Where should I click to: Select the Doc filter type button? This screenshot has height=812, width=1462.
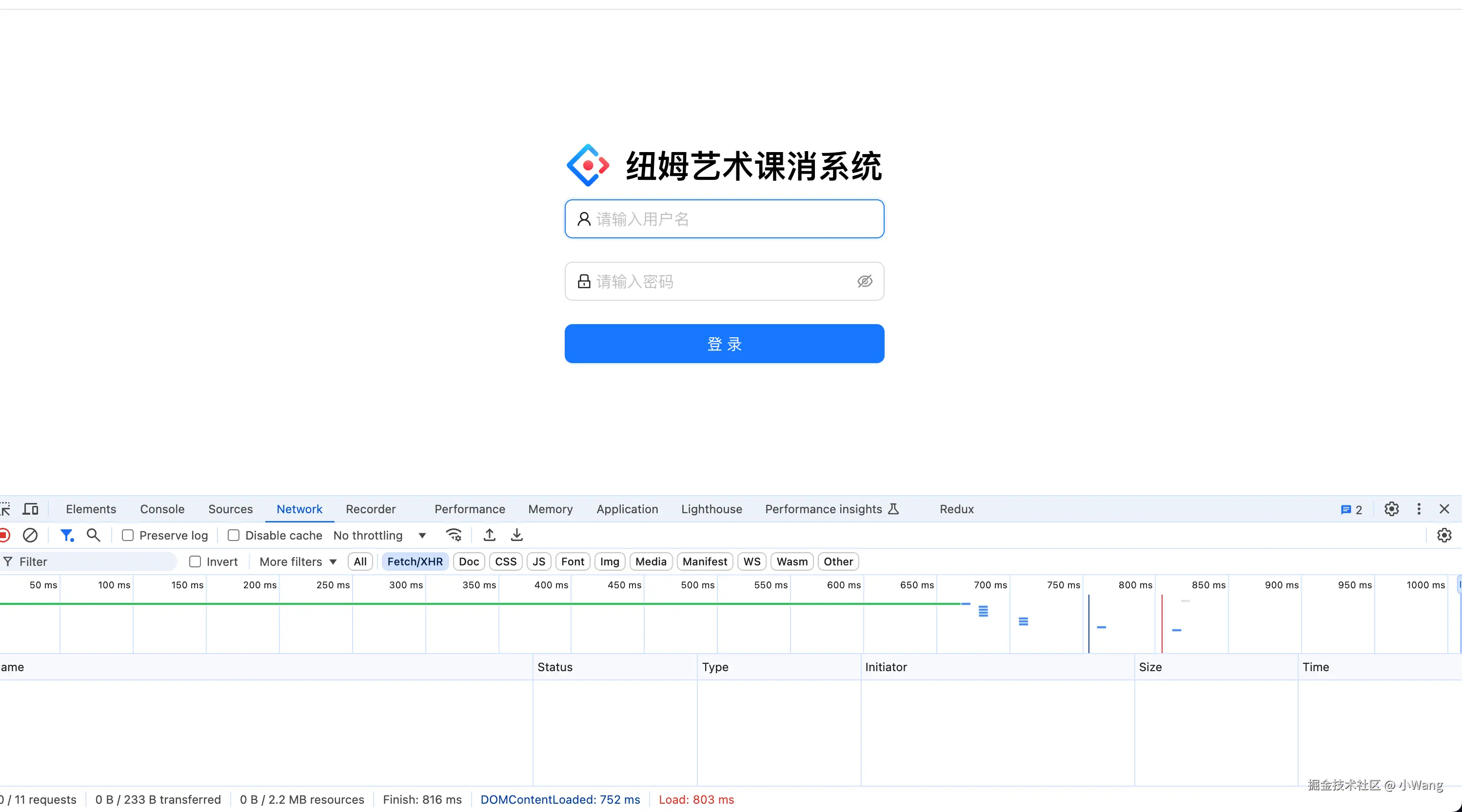point(468,562)
